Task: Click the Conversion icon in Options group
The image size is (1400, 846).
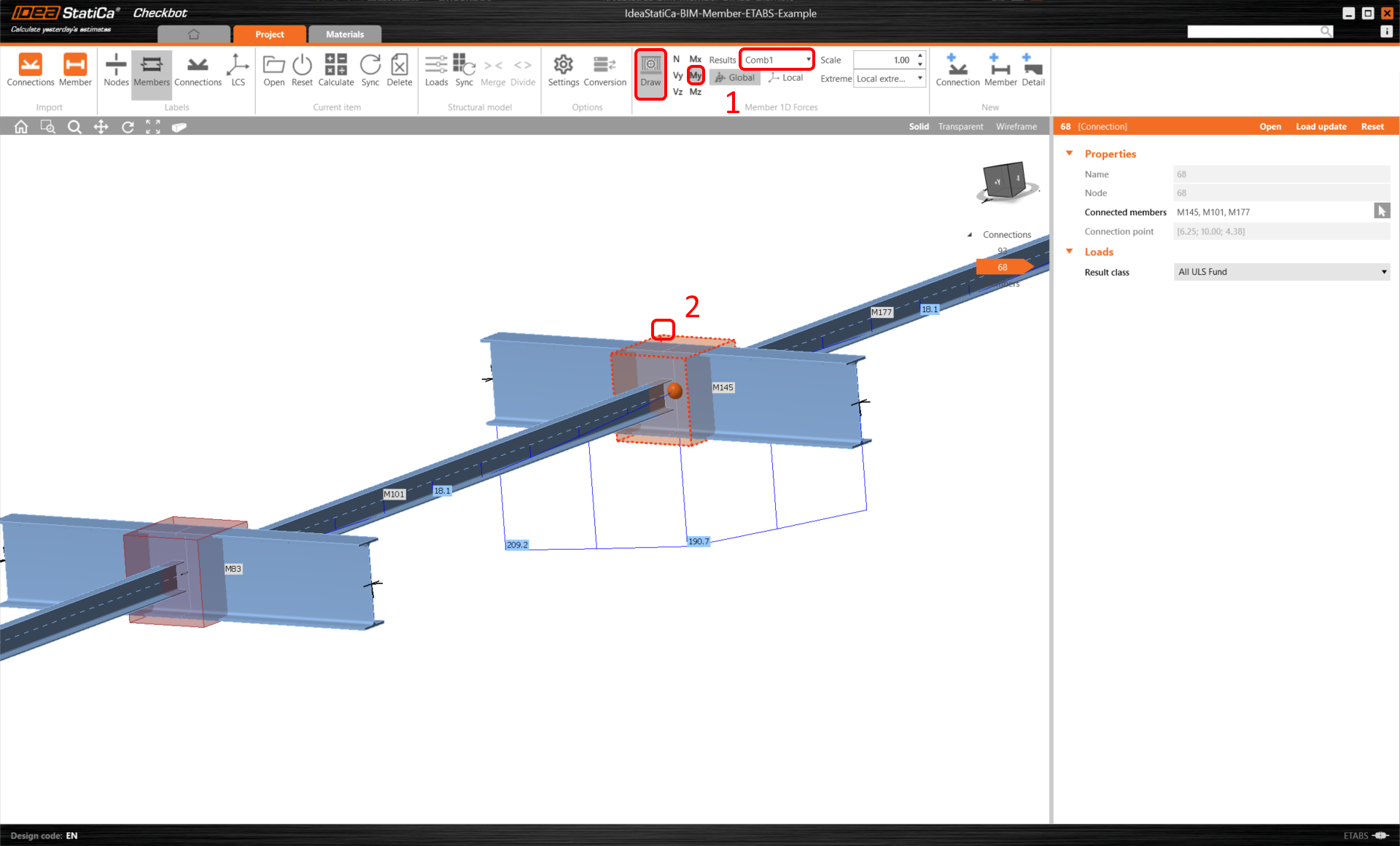Action: tap(604, 69)
